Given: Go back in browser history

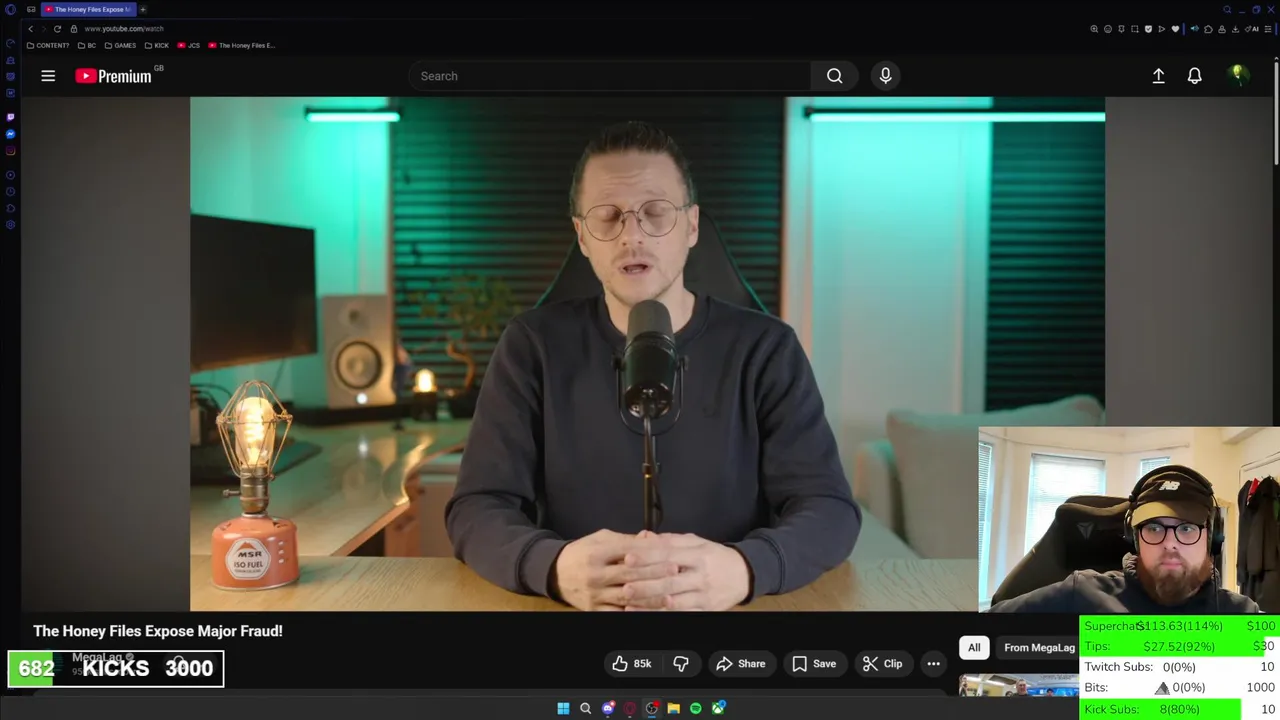Looking at the screenshot, I should [30, 29].
